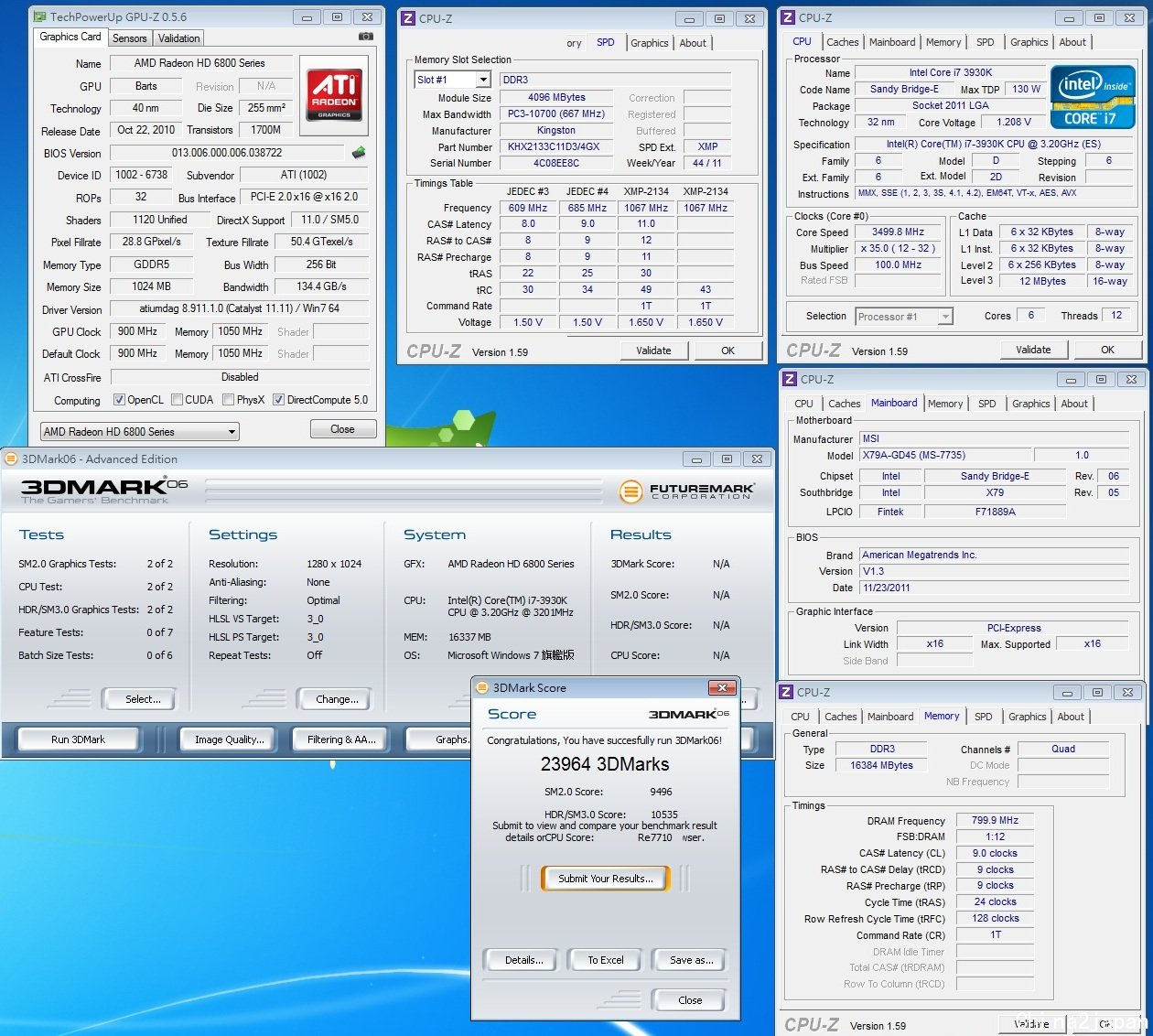Screen dimensions: 1153x1036
Task: Open the Graphics tab in the CPU-Z SPD window
Action: [x=650, y=43]
